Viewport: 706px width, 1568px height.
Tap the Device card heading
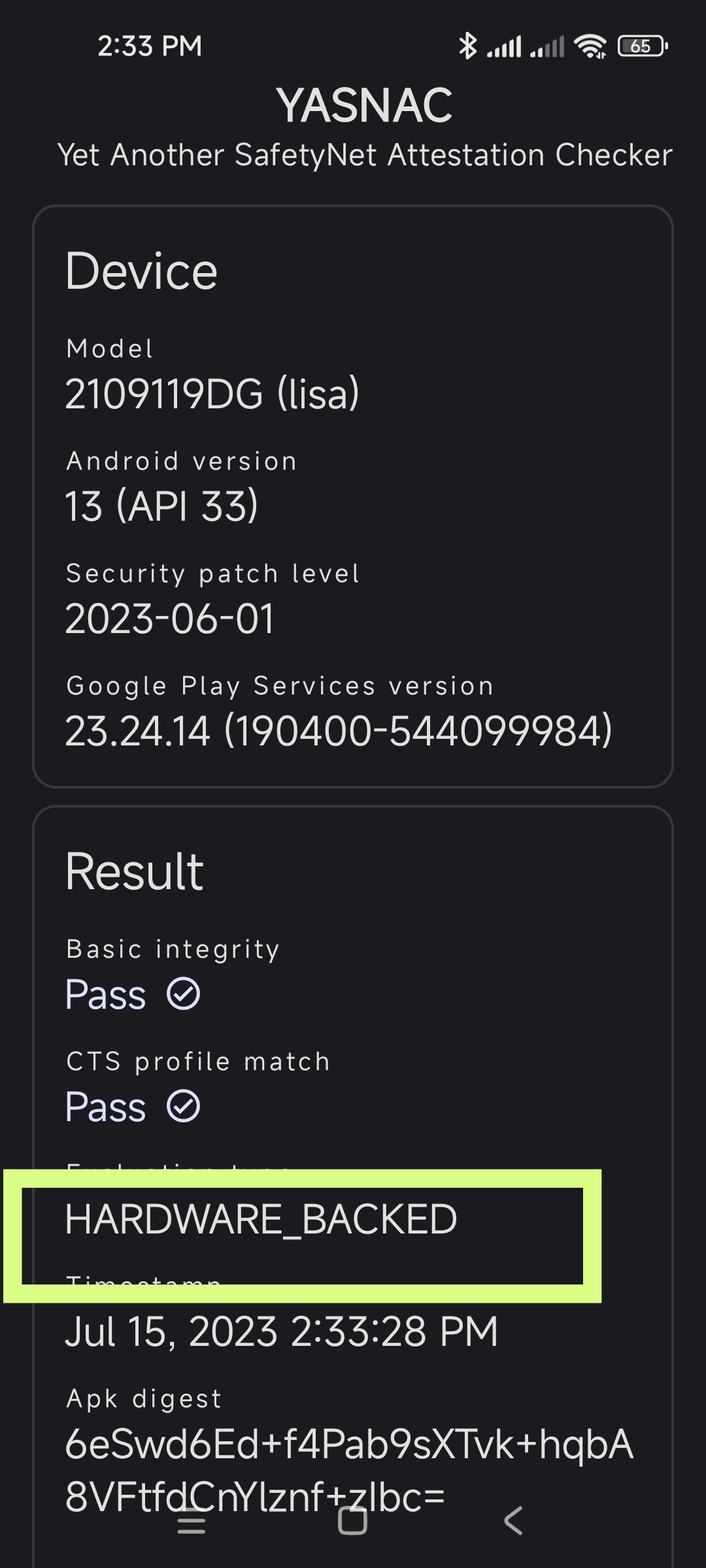(141, 271)
